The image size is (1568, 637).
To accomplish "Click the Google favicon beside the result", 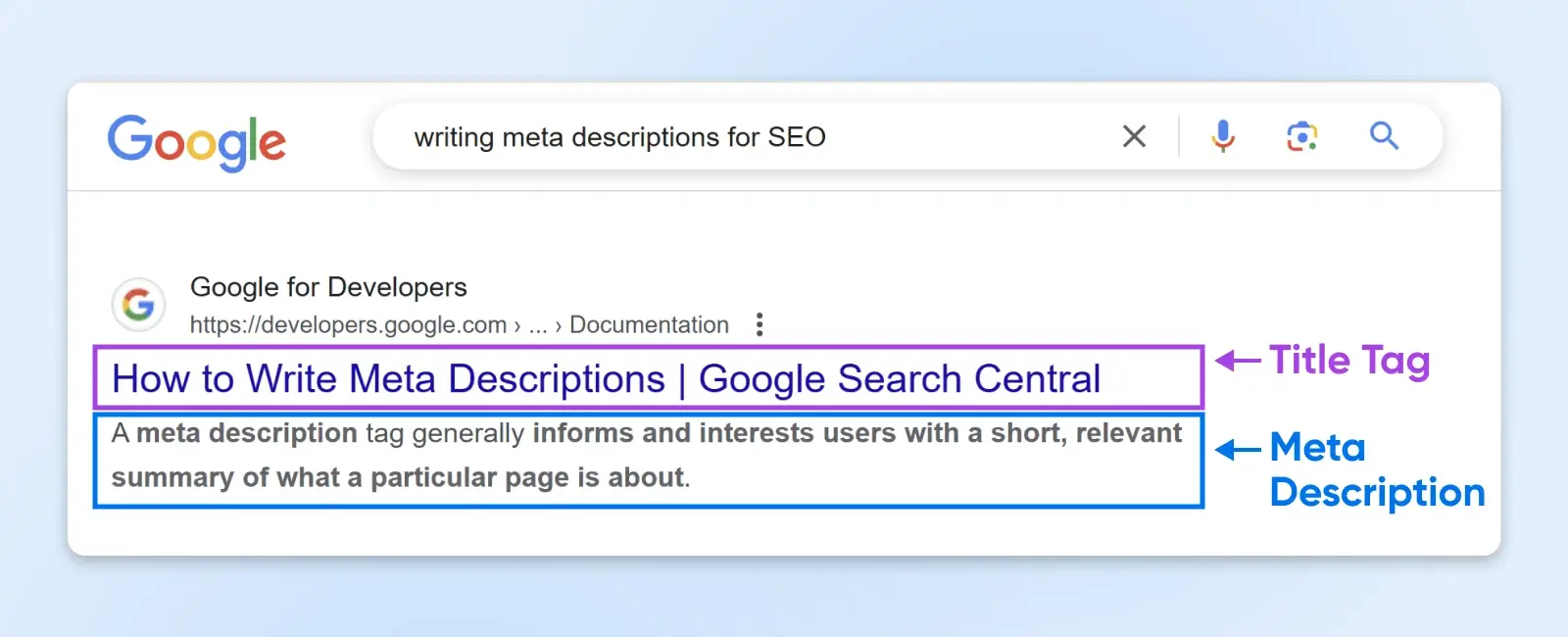I will click(138, 305).
